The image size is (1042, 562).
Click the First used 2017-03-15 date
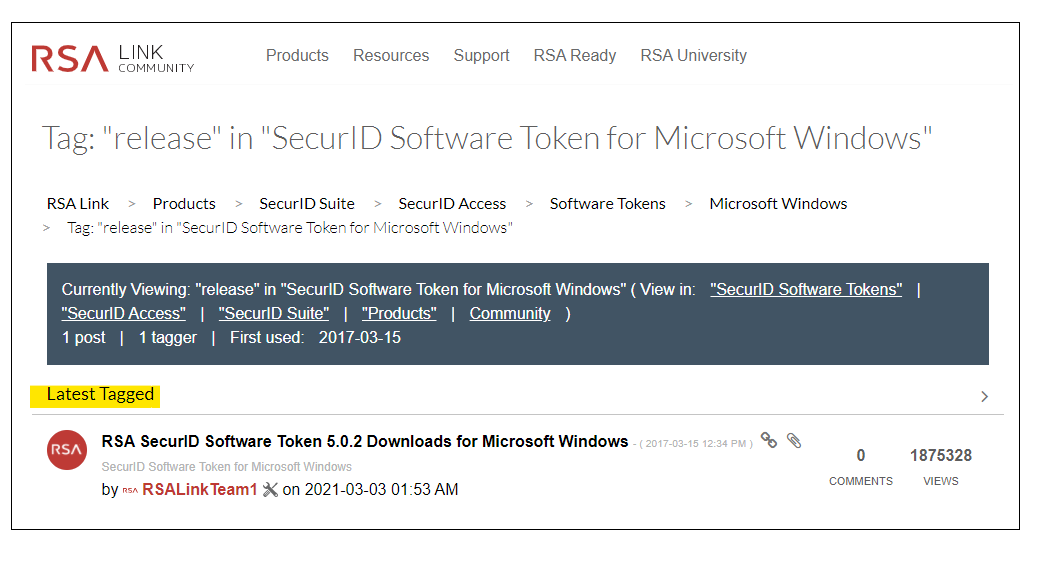[360, 337]
